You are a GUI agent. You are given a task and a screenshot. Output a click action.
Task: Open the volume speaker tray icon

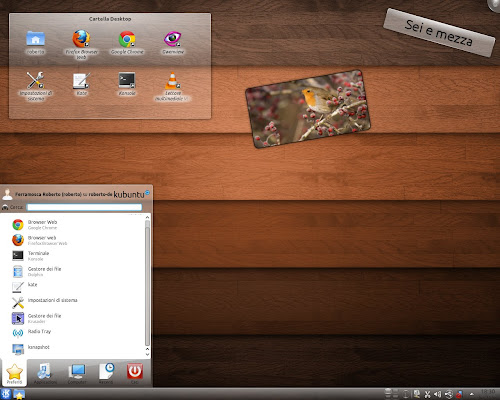[438, 394]
